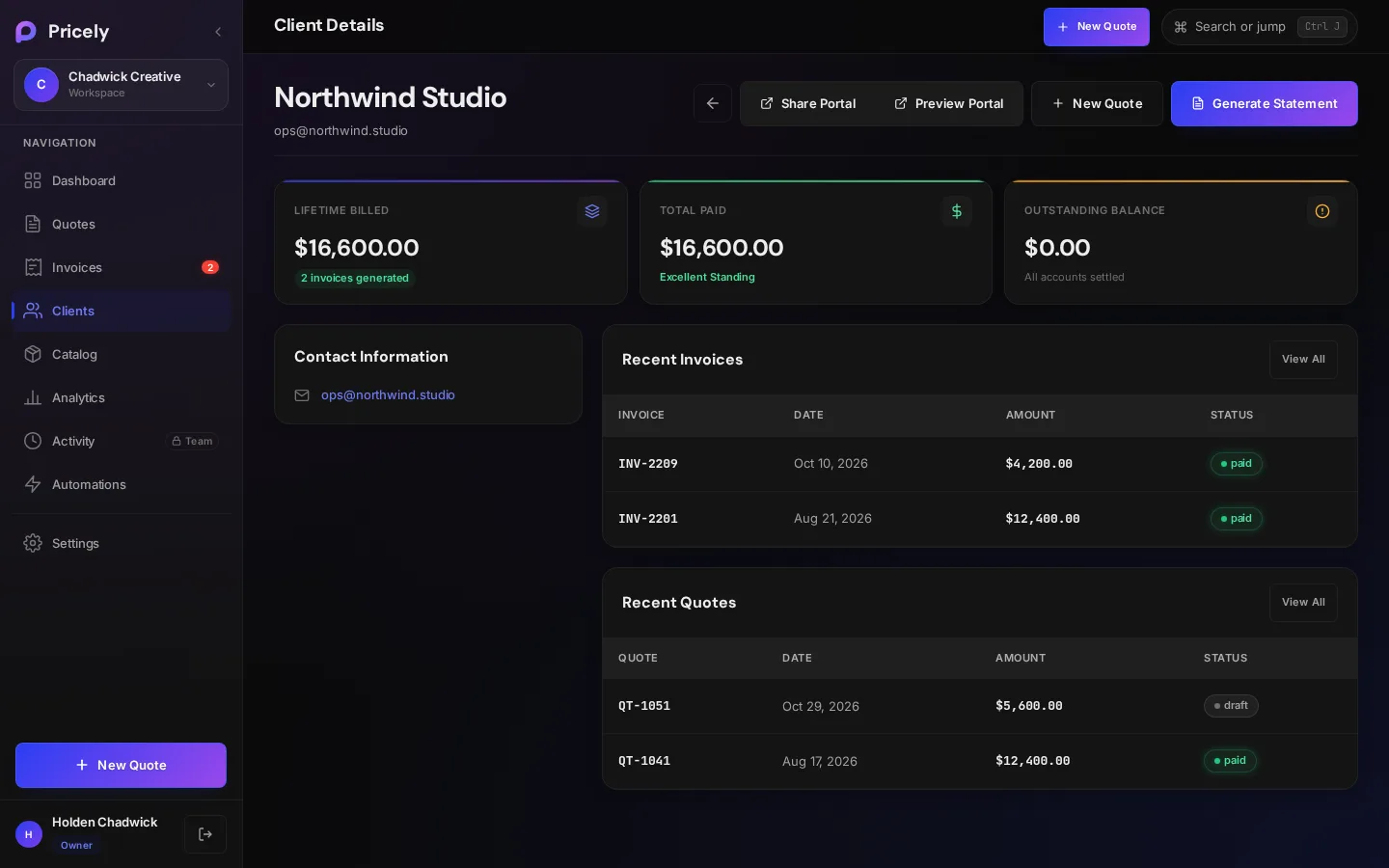Select Clients in the sidebar
This screenshot has width=1389, height=868.
tap(121, 311)
